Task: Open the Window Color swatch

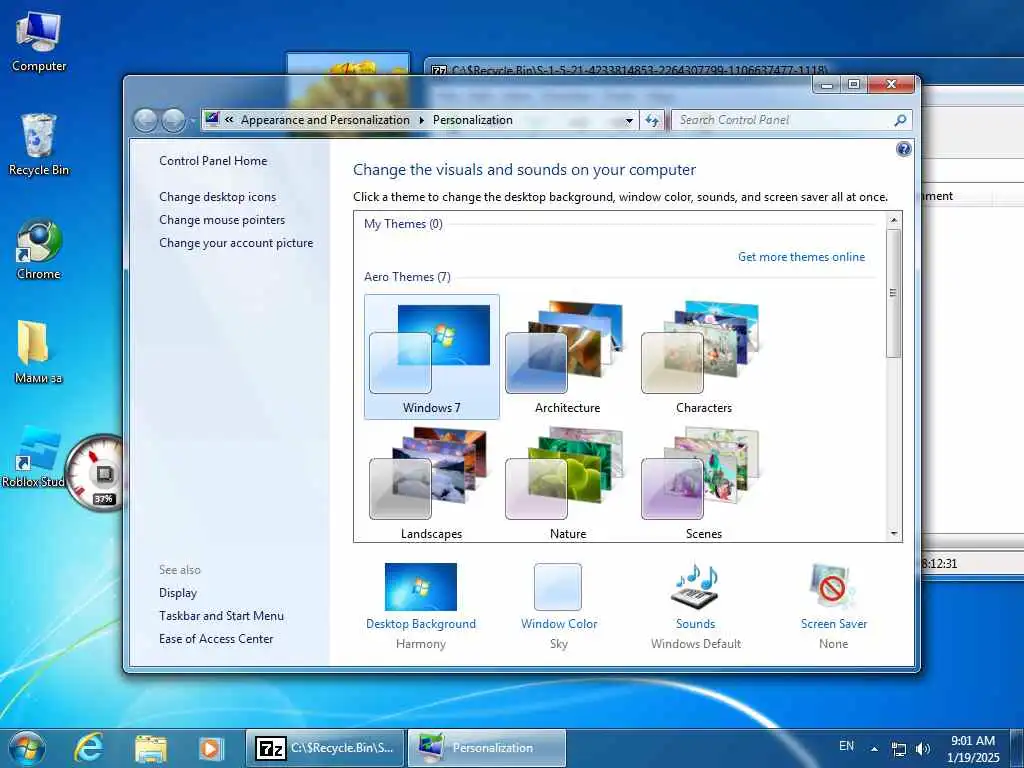Action: (x=558, y=586)
